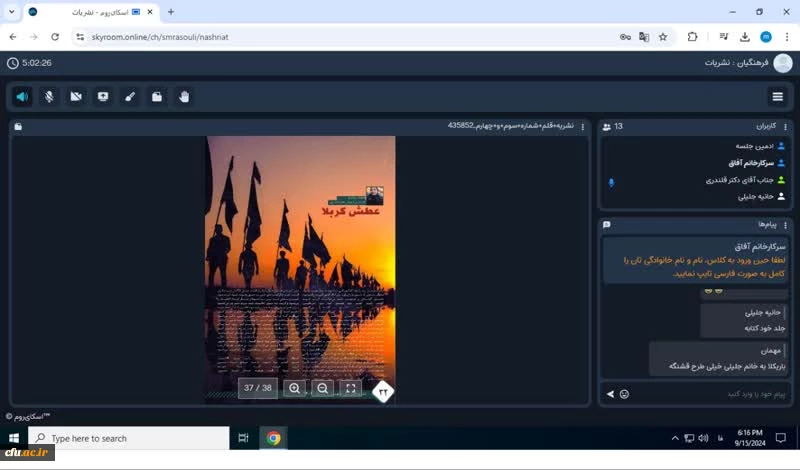Open Chrome from the Windows taskbar
The width and height of the screenshot is (800, 470).
[x=273, y=438]
